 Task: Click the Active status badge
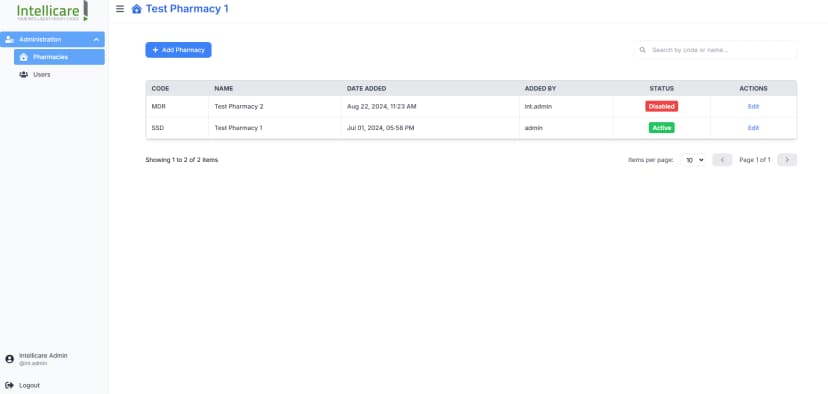click(662, 128)
